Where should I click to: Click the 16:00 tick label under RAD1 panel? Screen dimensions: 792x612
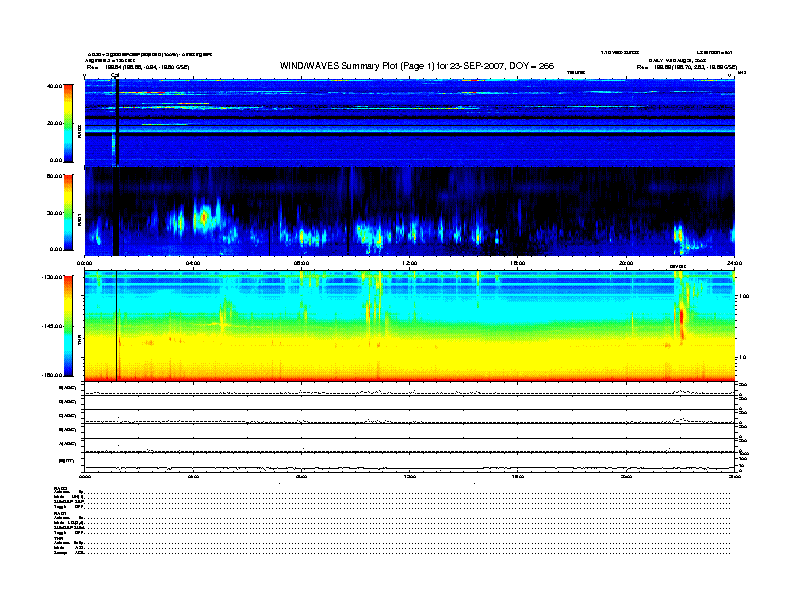518,263
